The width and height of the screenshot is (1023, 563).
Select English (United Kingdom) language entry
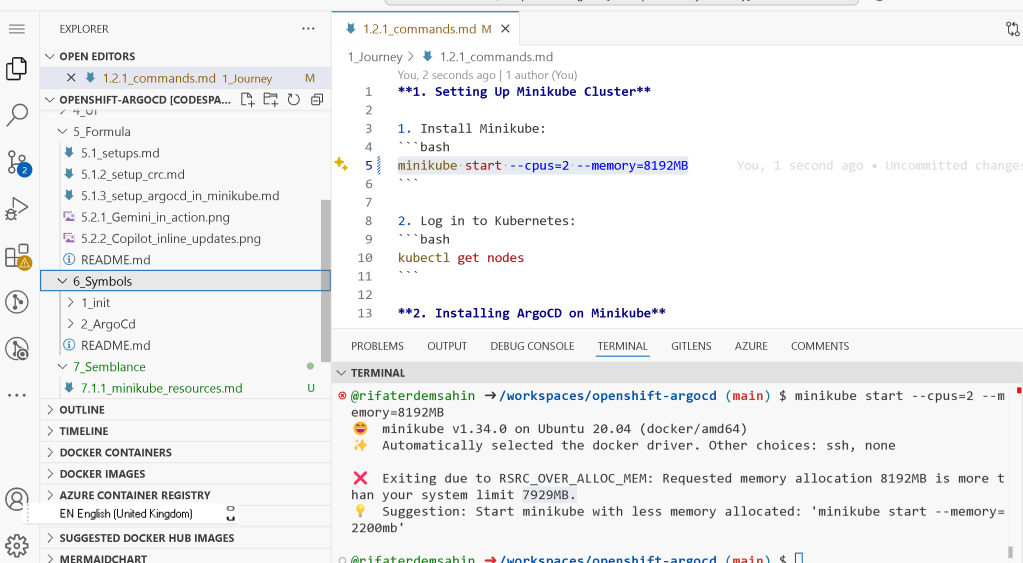coord(126,513)
